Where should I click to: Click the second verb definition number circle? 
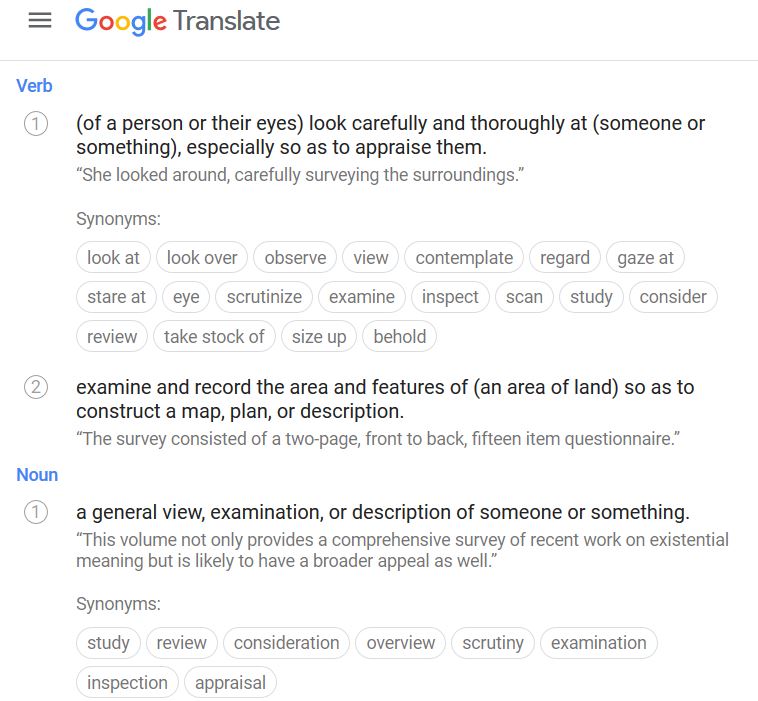(36, 387)
